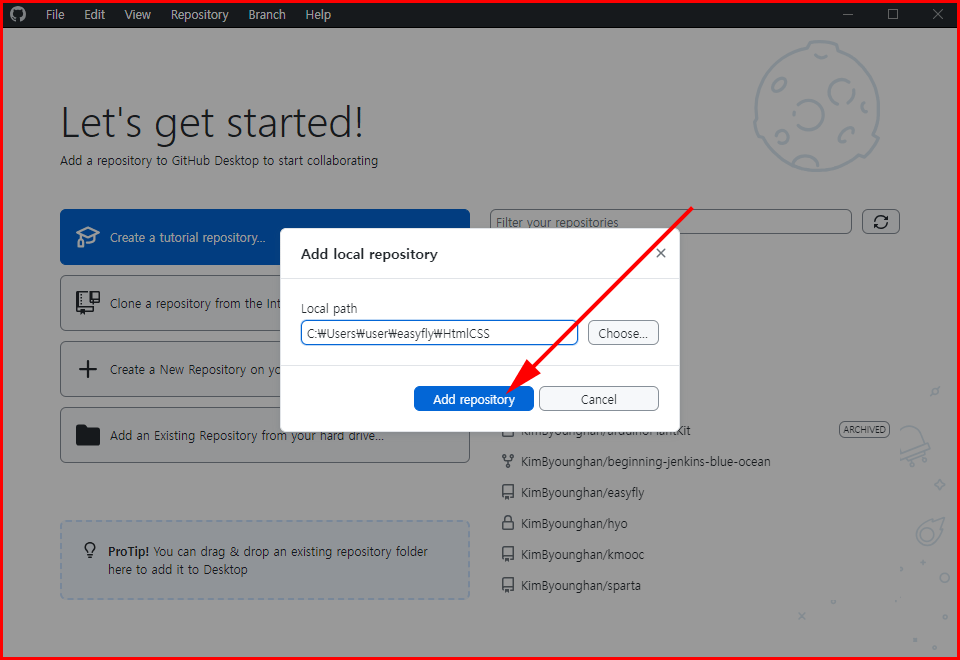Open the Edit menu
This screenshot has width=960, height=660.
[94, 15]
